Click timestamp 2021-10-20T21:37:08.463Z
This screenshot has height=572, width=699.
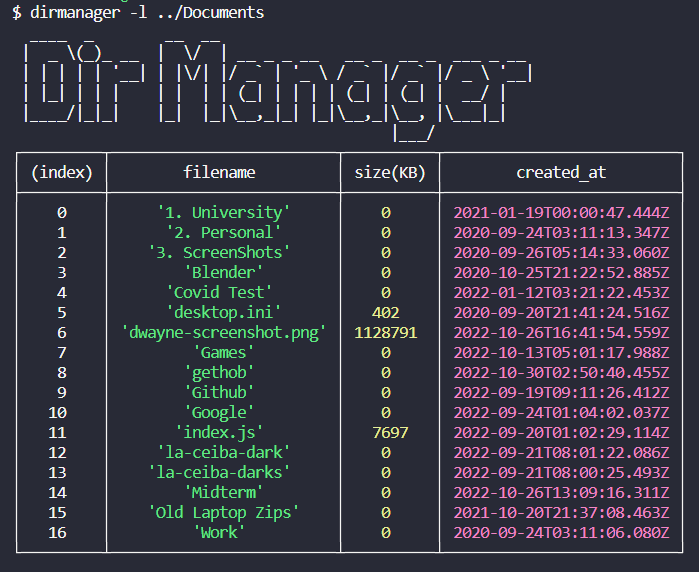click(x=561, y=513)
